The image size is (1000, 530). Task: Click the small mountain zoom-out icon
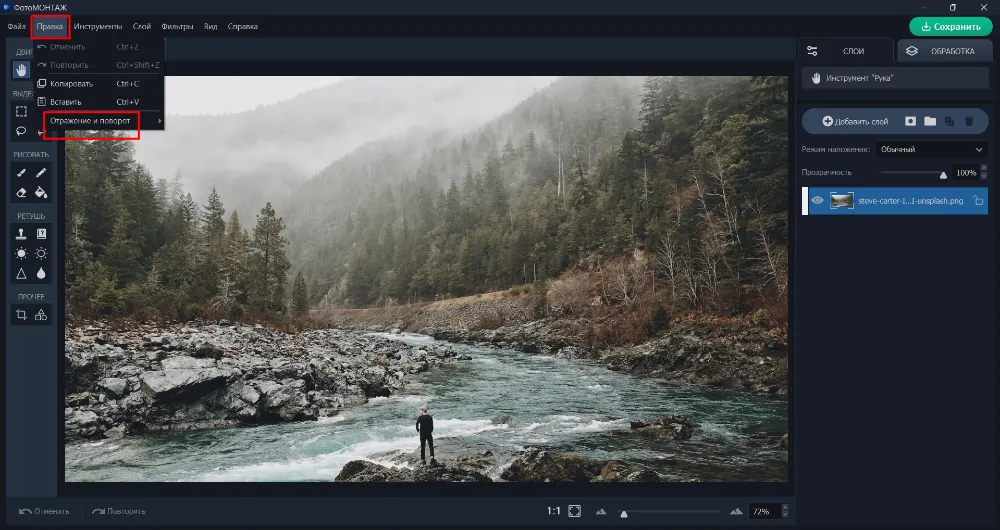pos(601,512)
